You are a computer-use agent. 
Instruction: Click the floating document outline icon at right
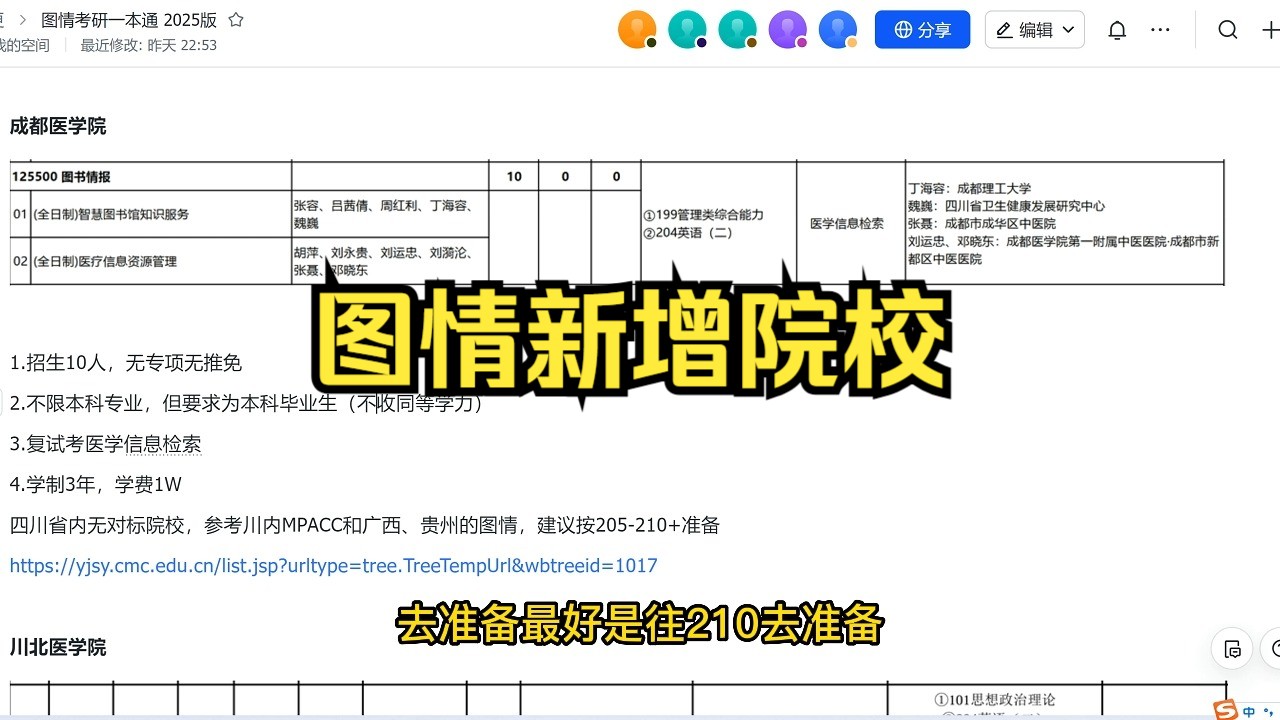[1232, 649]
